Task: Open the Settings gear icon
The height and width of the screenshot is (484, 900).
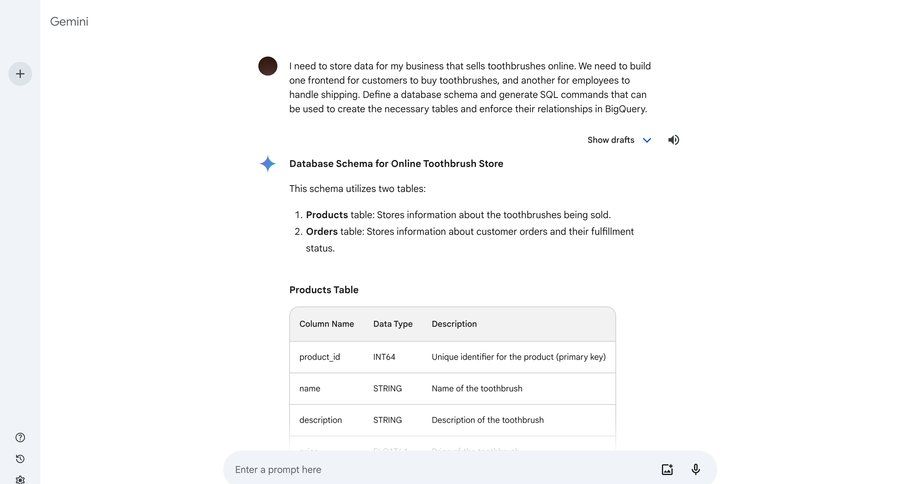Action: (x=20, y=479)
